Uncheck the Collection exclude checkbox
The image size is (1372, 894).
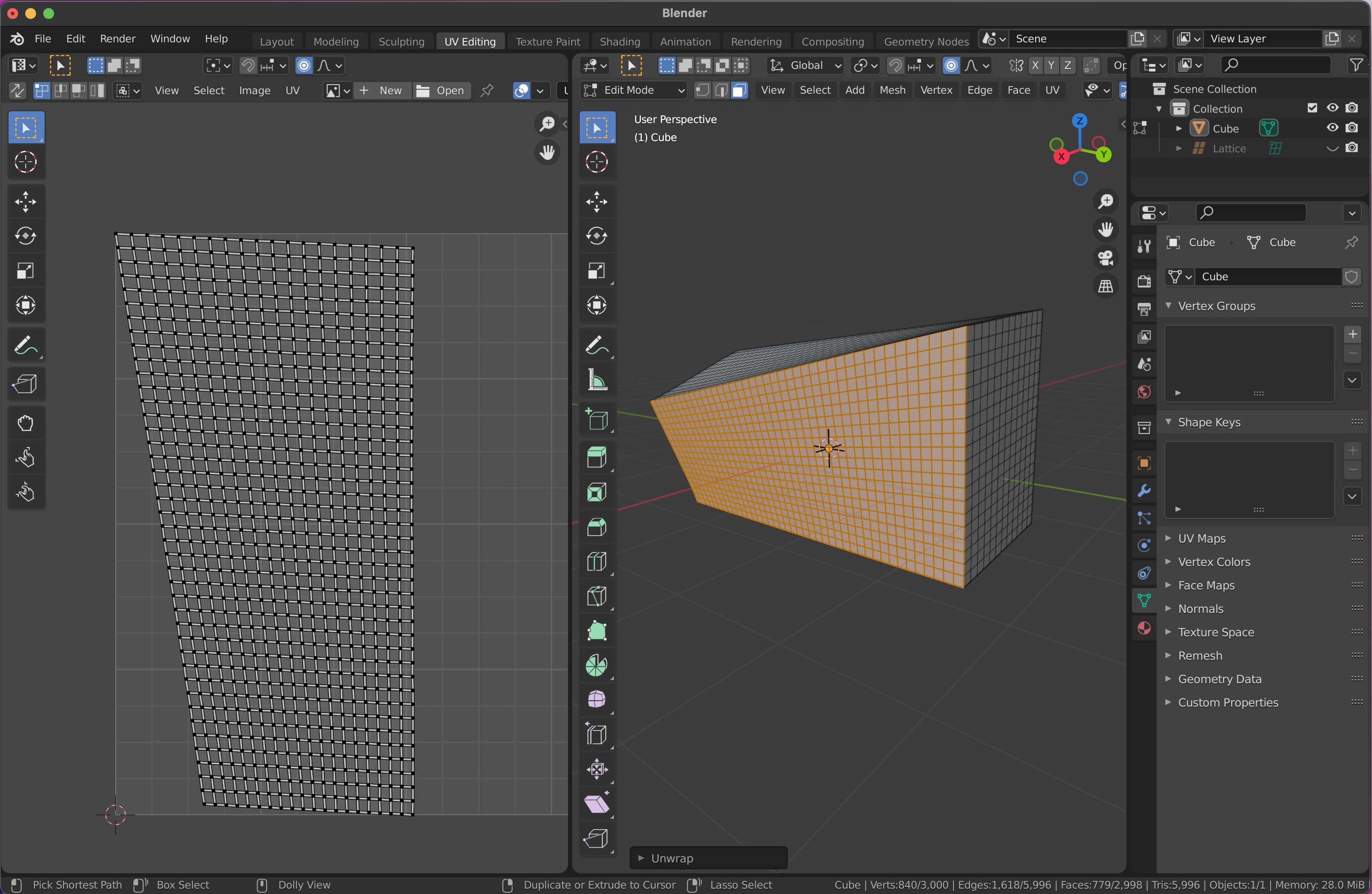(1312, 108)
